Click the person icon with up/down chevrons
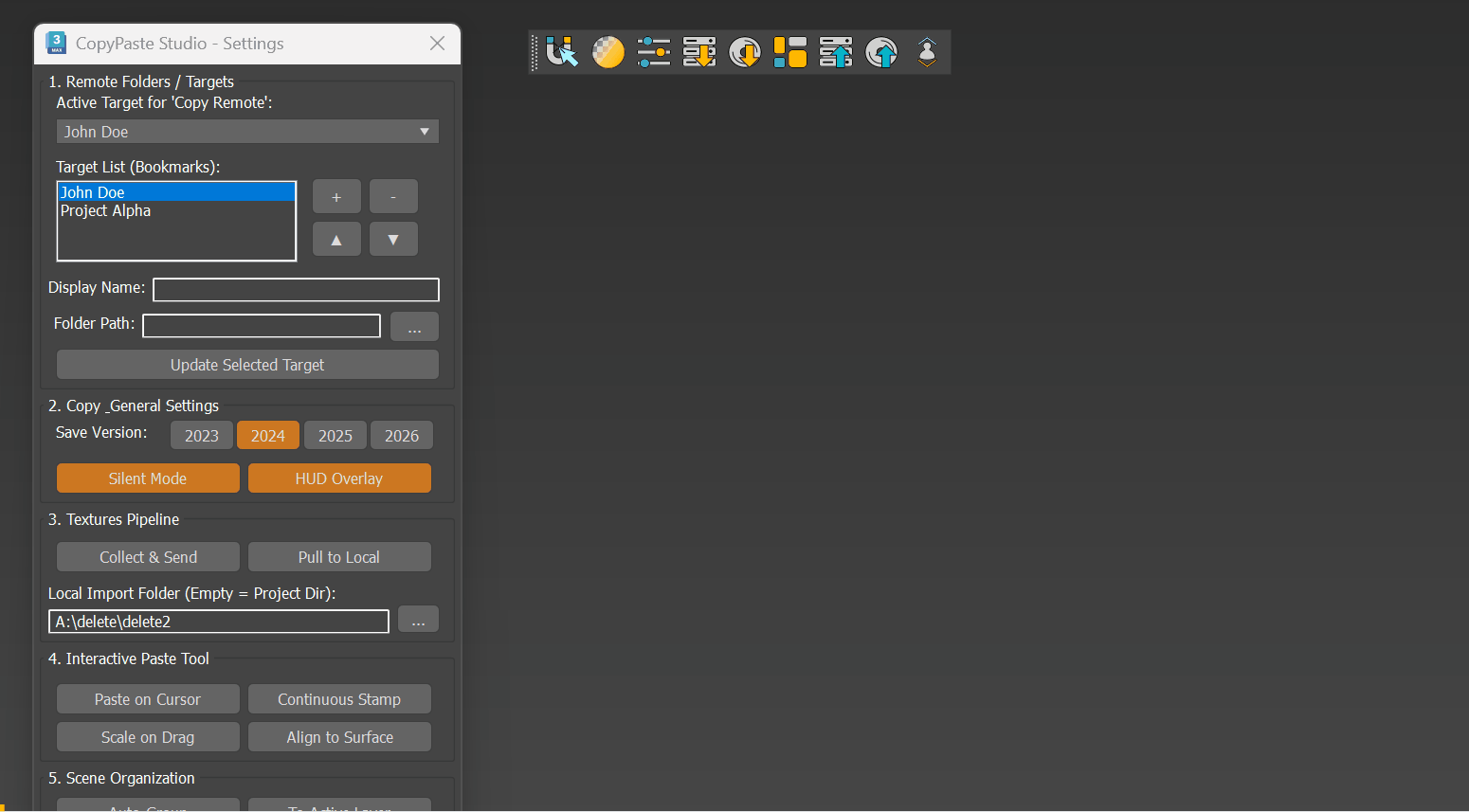This screenshot has width=1469, height=812. coord(926,52)
